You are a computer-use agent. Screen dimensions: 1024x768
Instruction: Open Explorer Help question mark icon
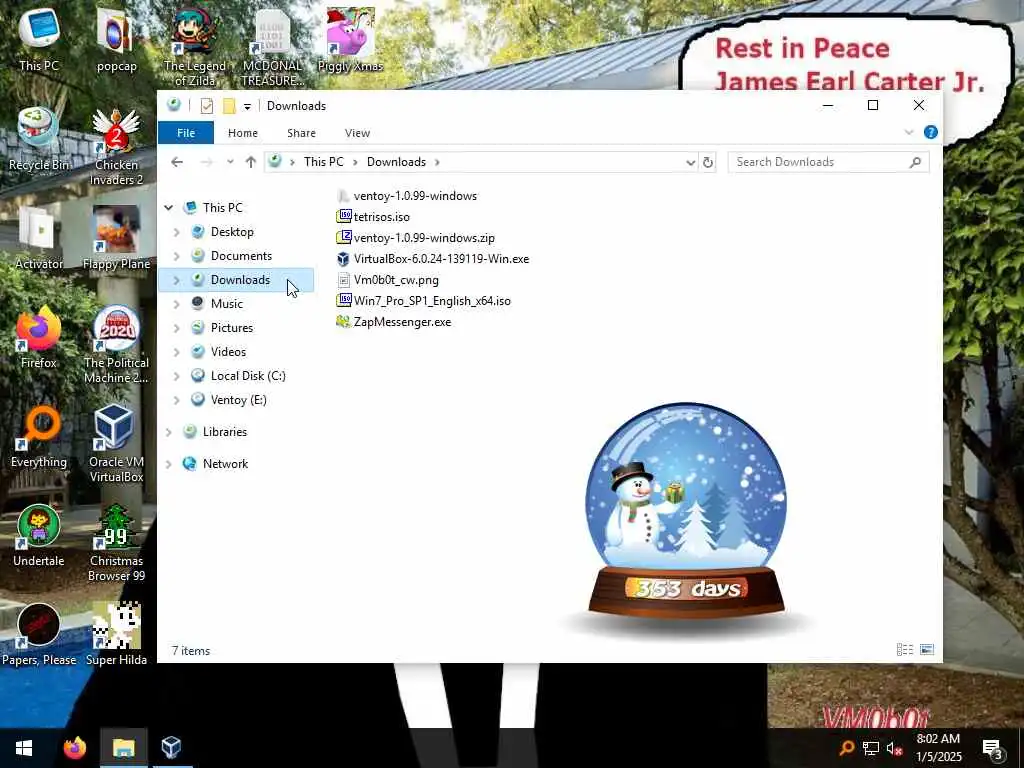coord(931,133)
